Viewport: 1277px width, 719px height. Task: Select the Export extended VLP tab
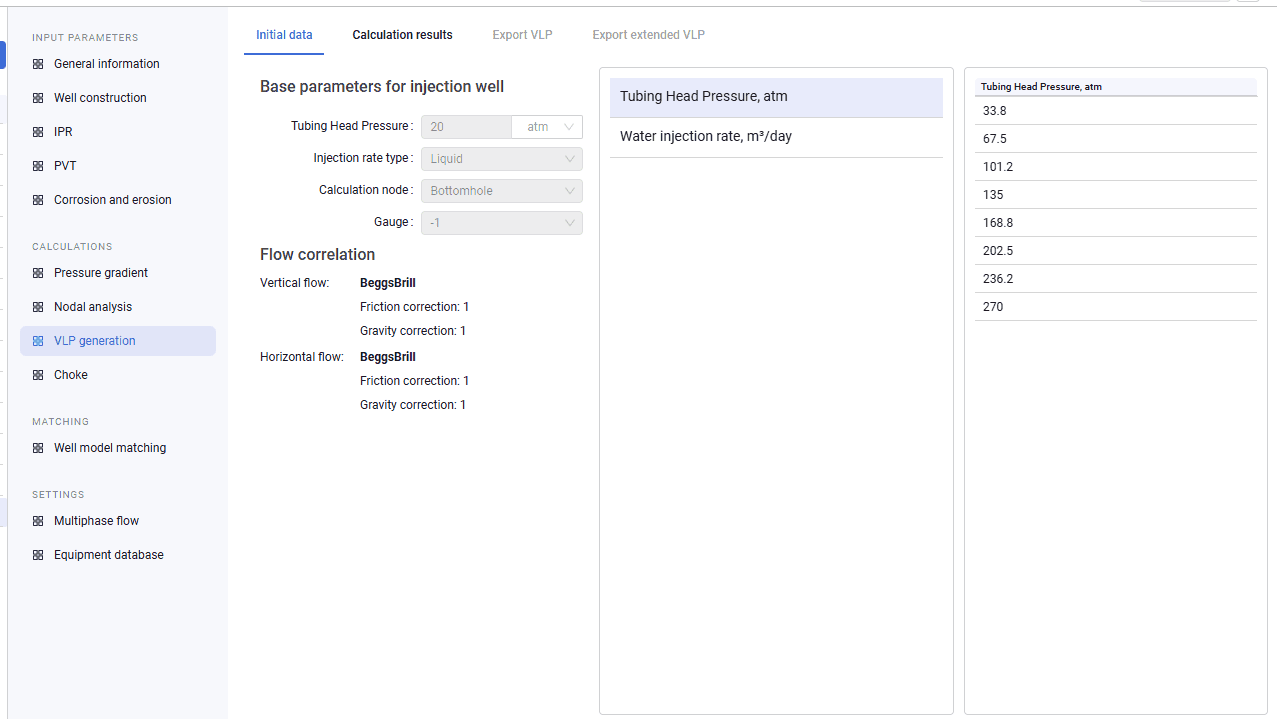(648, 35)
